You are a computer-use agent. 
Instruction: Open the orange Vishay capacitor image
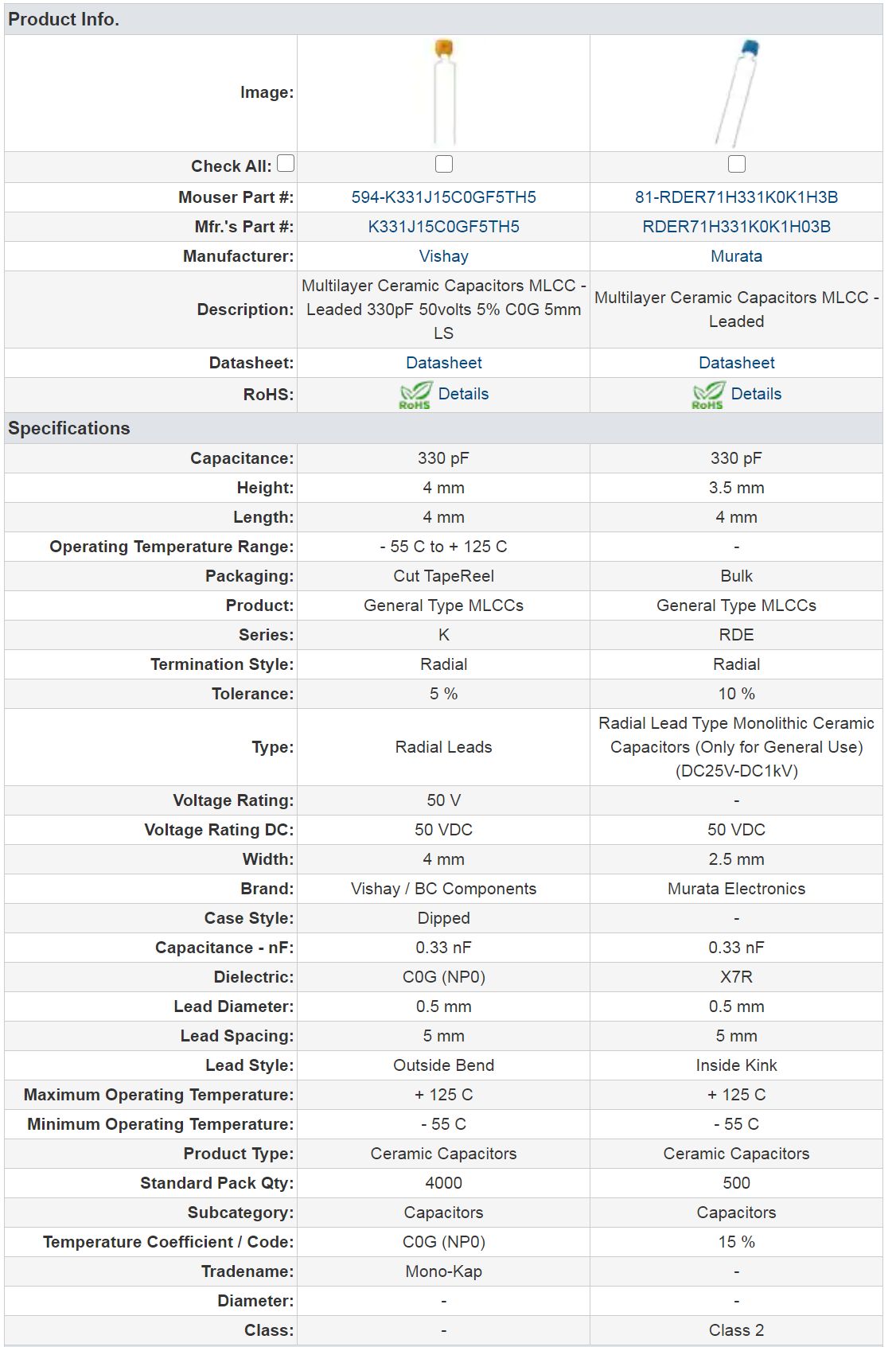point(444,92)
